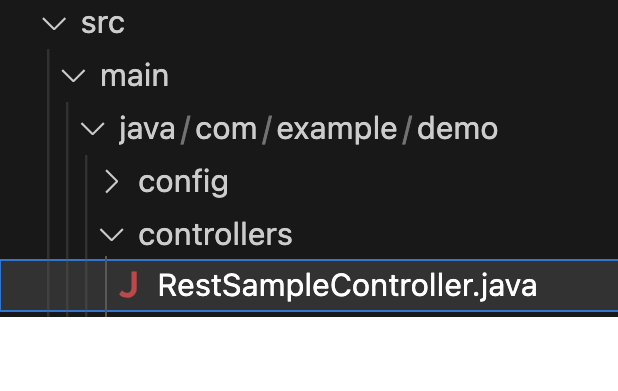Screen dimensions: 618x391
Task: Click the slash separator between com and example
Action: click(x=267, y=129)
